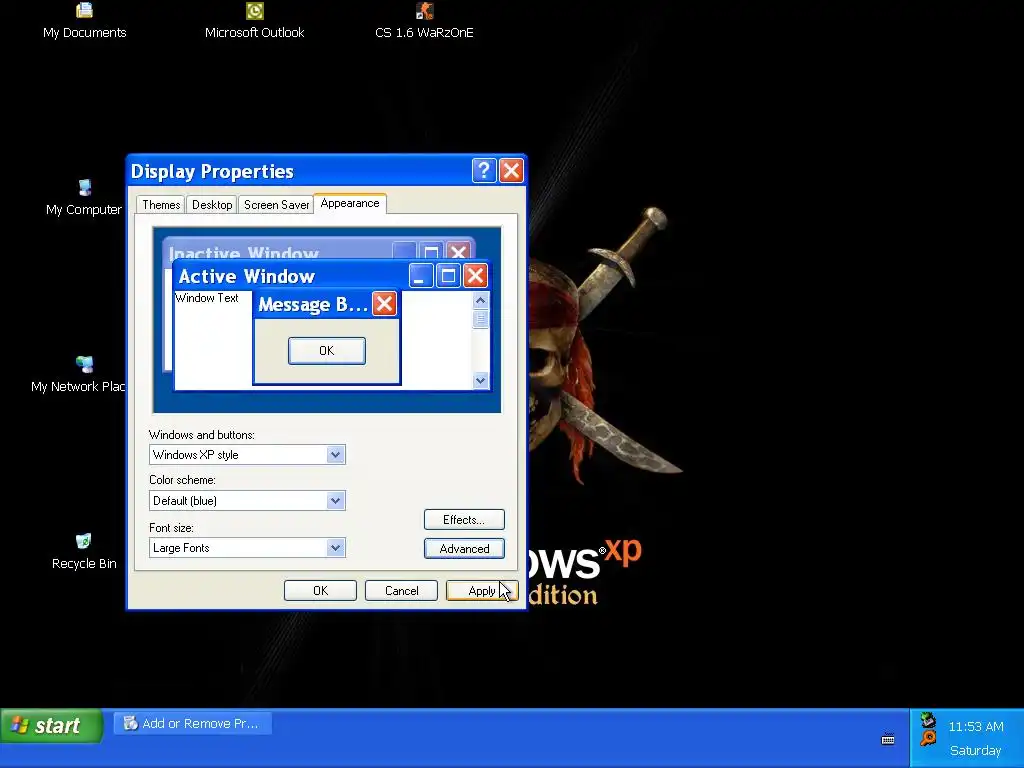Click the preview scrollbar down arrow
The width and height of the screenshot is (1024, 768).
(481, 380)
